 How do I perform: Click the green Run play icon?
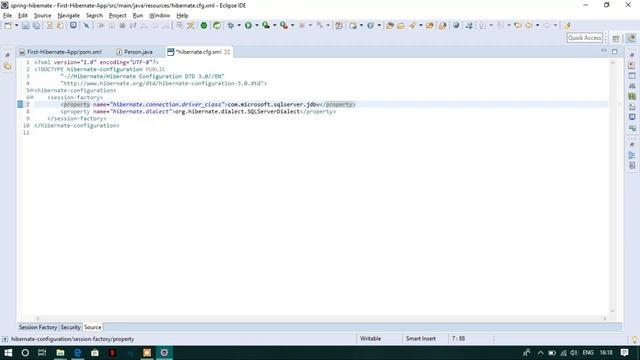(248, 25)
